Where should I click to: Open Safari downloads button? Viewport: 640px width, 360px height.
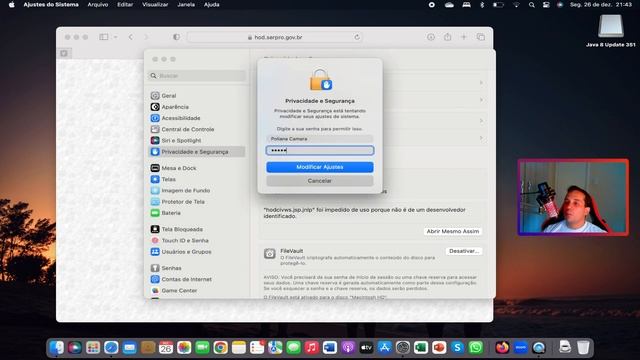431,37
